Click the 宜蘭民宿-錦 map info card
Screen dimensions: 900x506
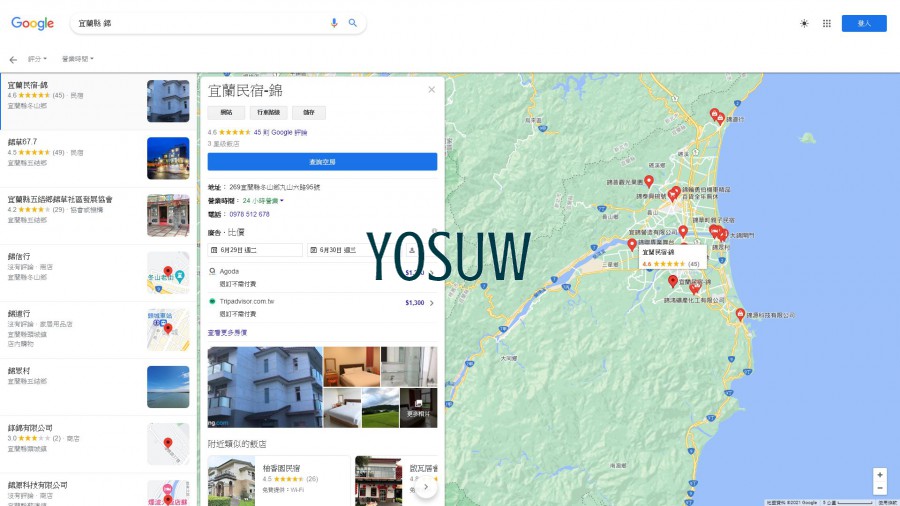point(672,258)
